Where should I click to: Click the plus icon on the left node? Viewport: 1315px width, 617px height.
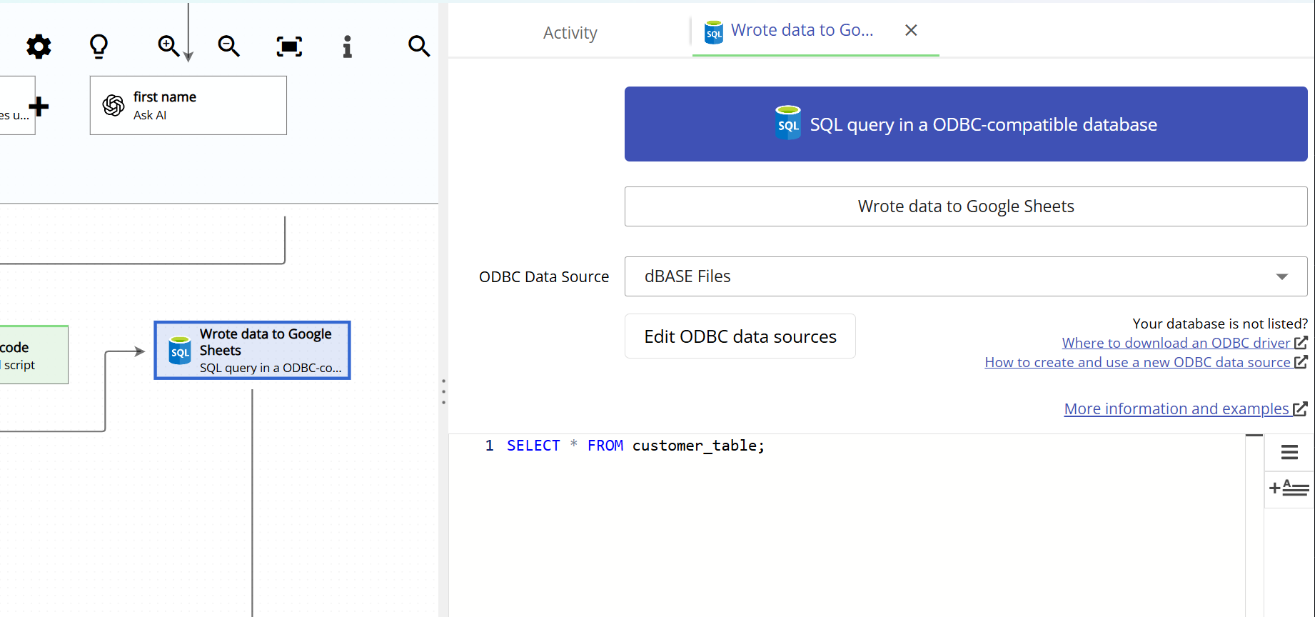click(x=38, y=106)
